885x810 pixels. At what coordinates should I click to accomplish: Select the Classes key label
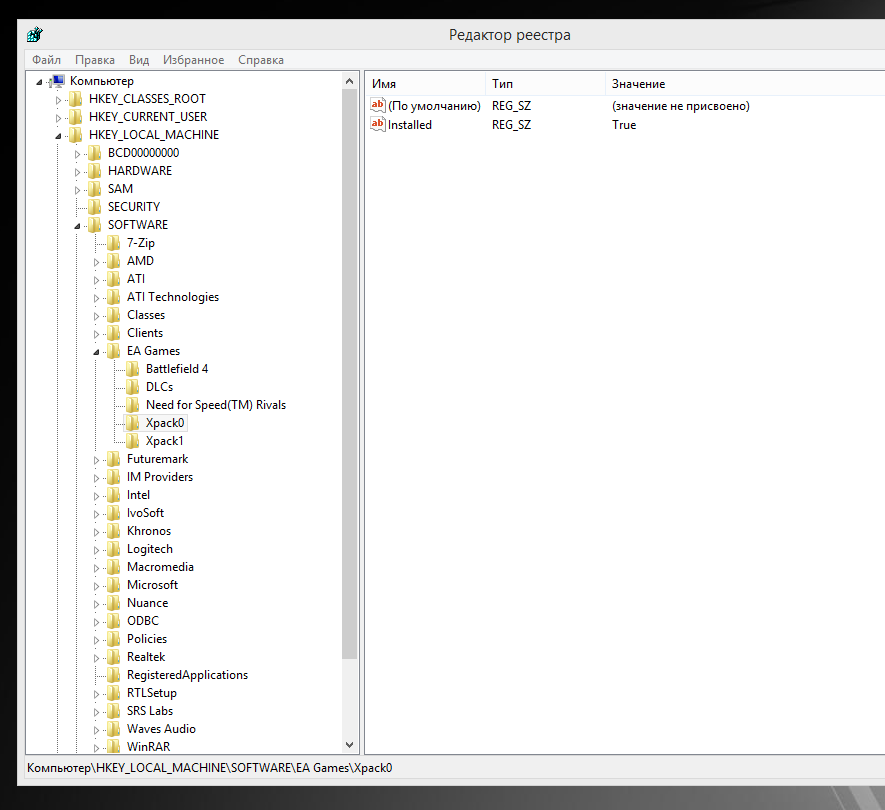[146, 315]
